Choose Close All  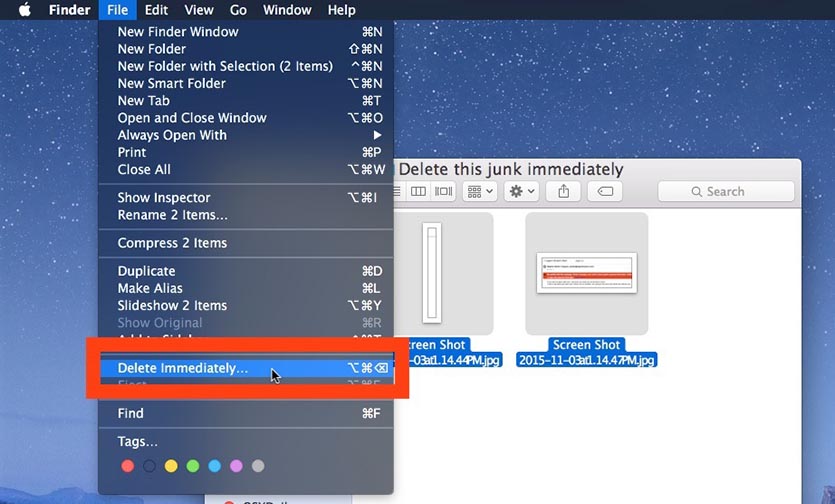[x=246, y=169]
